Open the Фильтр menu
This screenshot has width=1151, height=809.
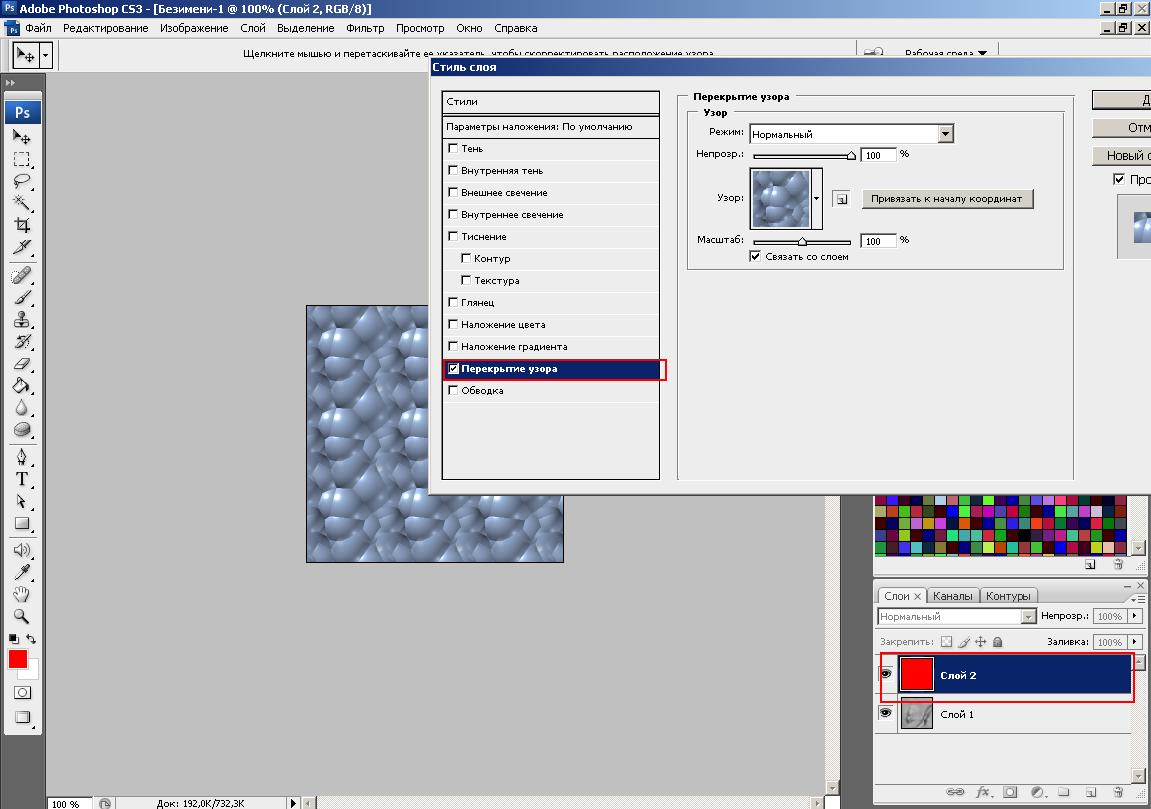[365, 28]
